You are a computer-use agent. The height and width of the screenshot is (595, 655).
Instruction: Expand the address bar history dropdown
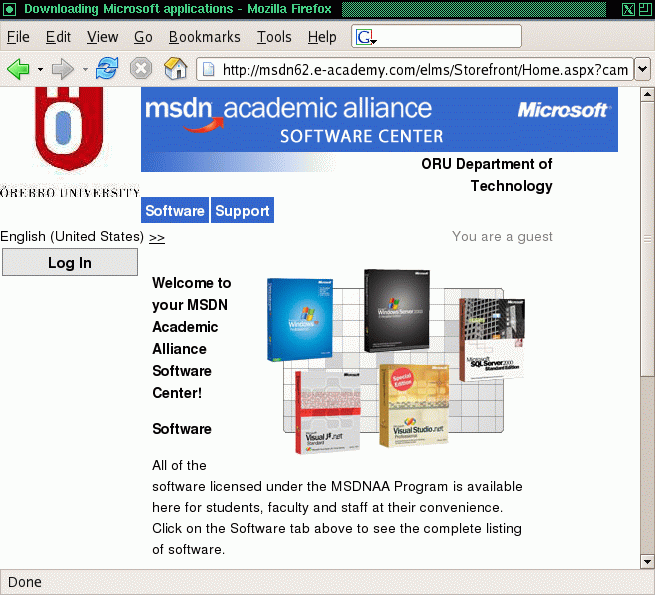pyautogui.click(x=642, y=69)
